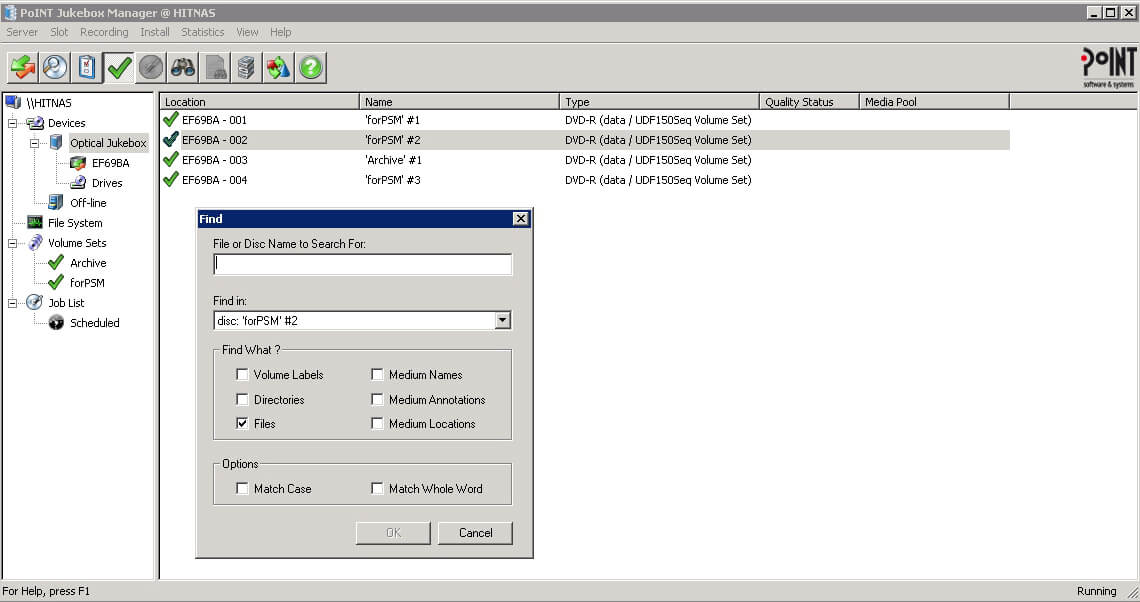1140x602 pixels.
Task: Enable the Match Case option
Action: tap(242, 489)
